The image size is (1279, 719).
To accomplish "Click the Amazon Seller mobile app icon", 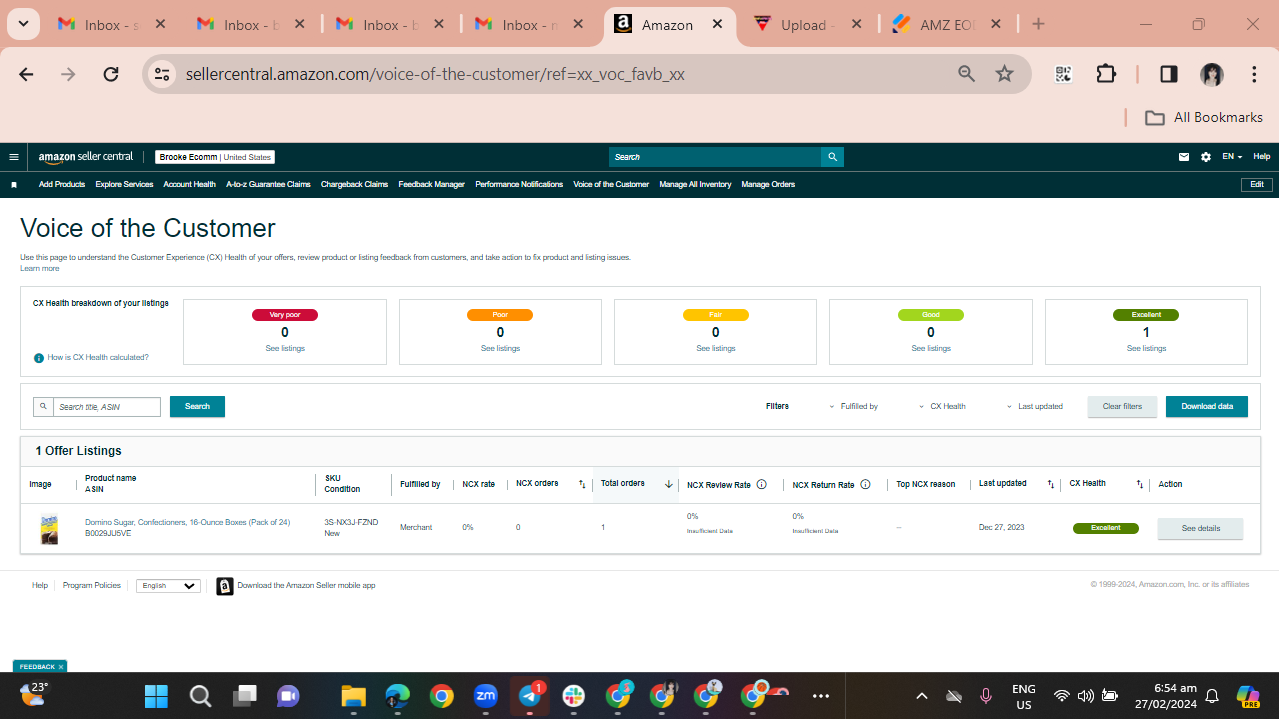I will pos(225,586).
